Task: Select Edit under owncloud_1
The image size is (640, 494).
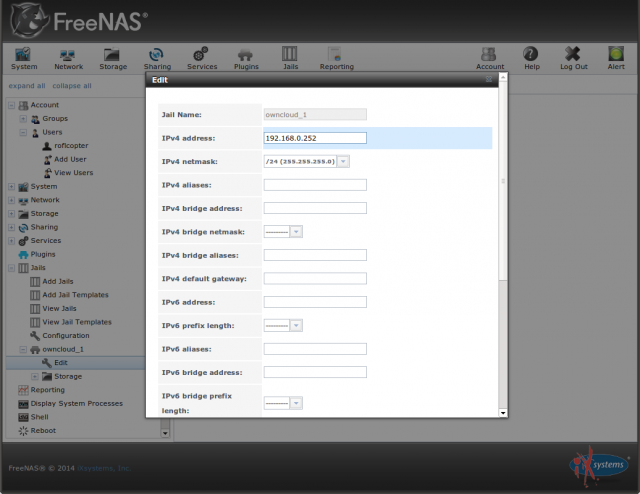Action: click(61, 363)
